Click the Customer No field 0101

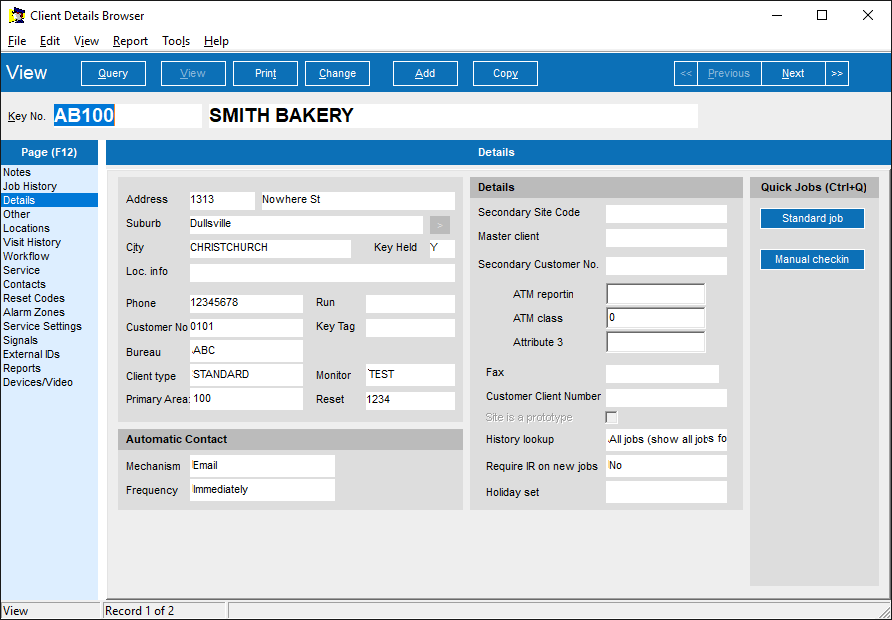click(246, 328)
